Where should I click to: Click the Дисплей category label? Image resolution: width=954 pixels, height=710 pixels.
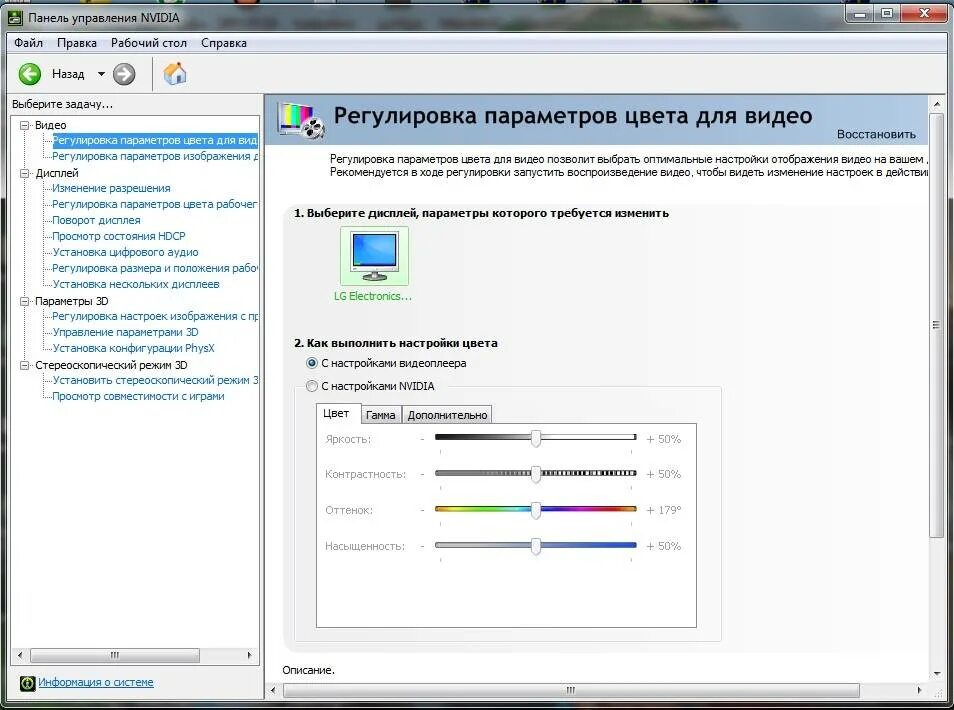(57, 173)
